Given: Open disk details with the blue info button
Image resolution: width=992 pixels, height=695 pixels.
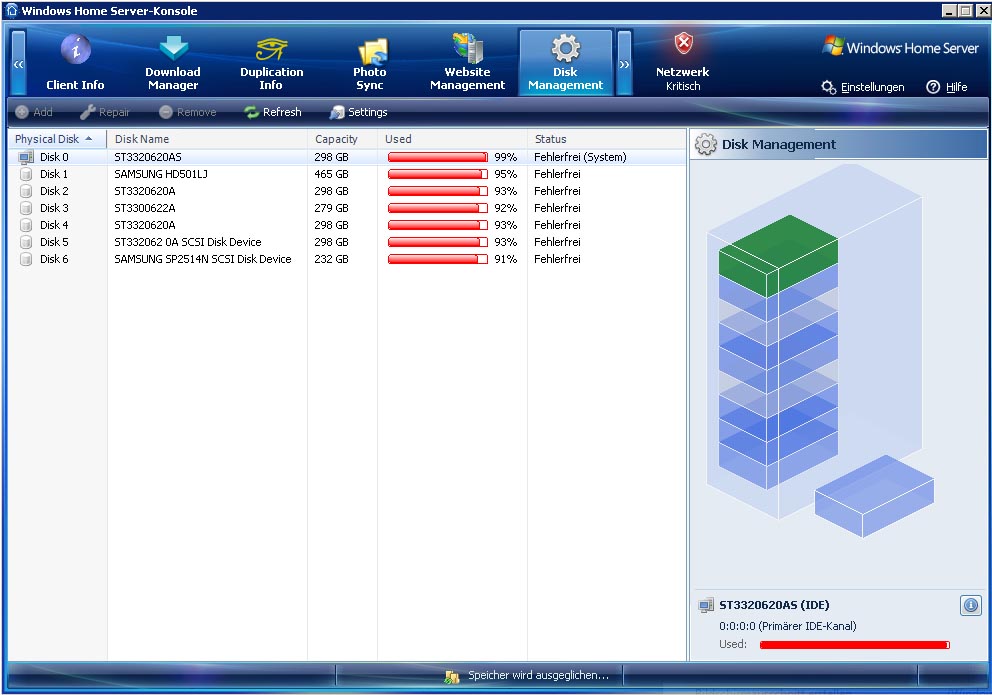Looking at the screenshot, I should coord(970,605).
